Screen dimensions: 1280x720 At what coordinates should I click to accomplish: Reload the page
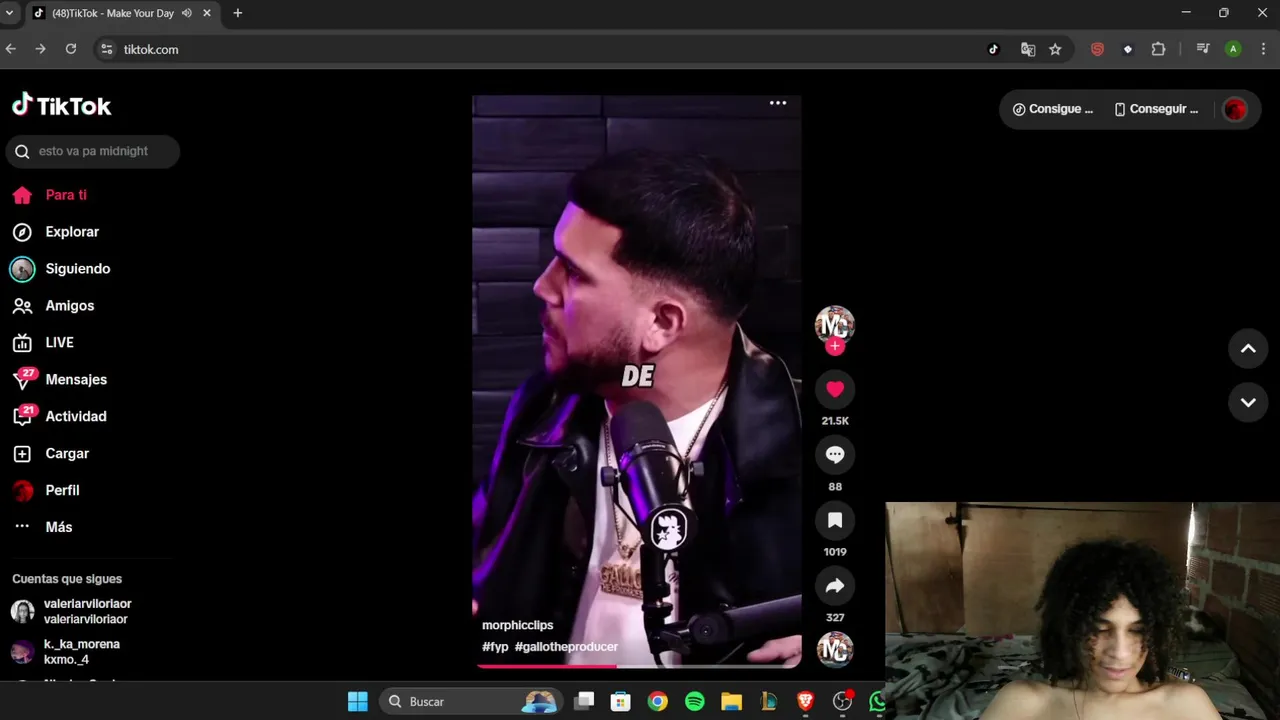point(70,49)
